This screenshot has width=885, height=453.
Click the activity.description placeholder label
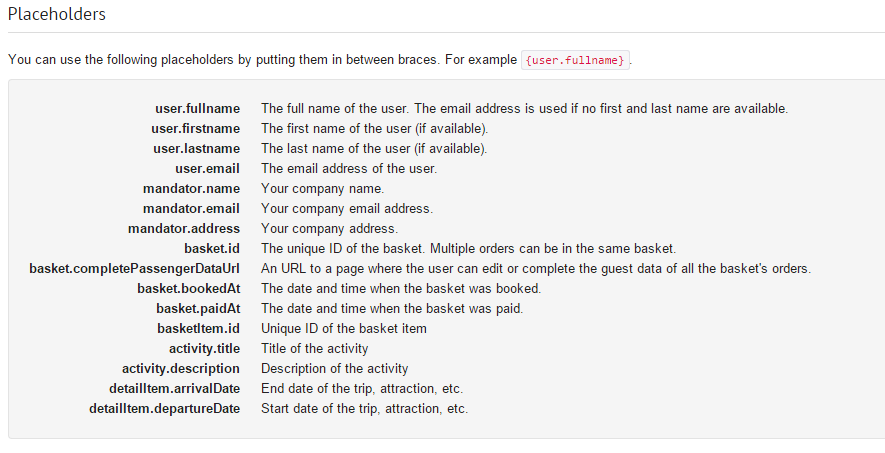coord(181,369)
